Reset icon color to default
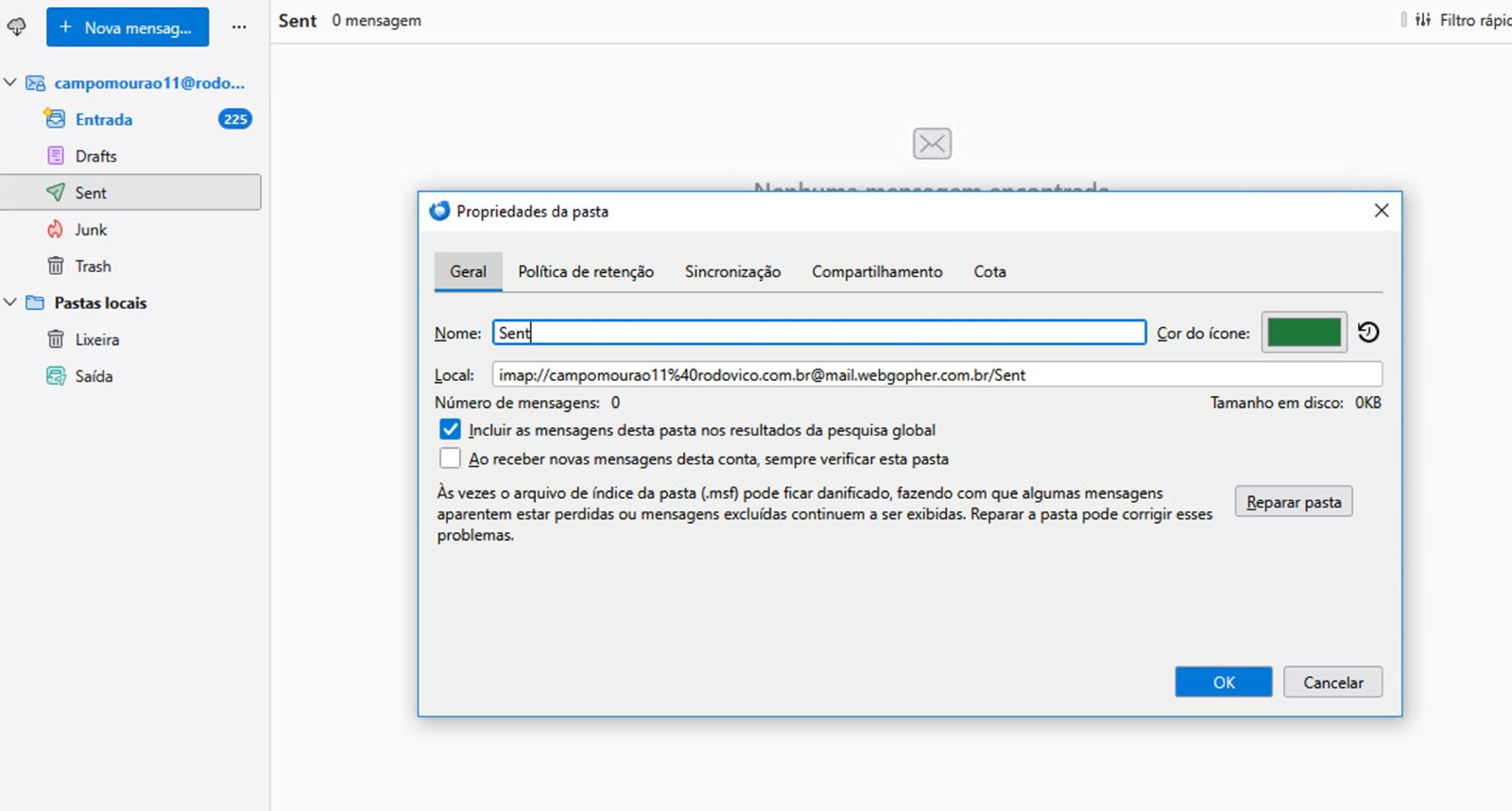The width and height of the screenshot is (1512, 811). (1368, 333)
